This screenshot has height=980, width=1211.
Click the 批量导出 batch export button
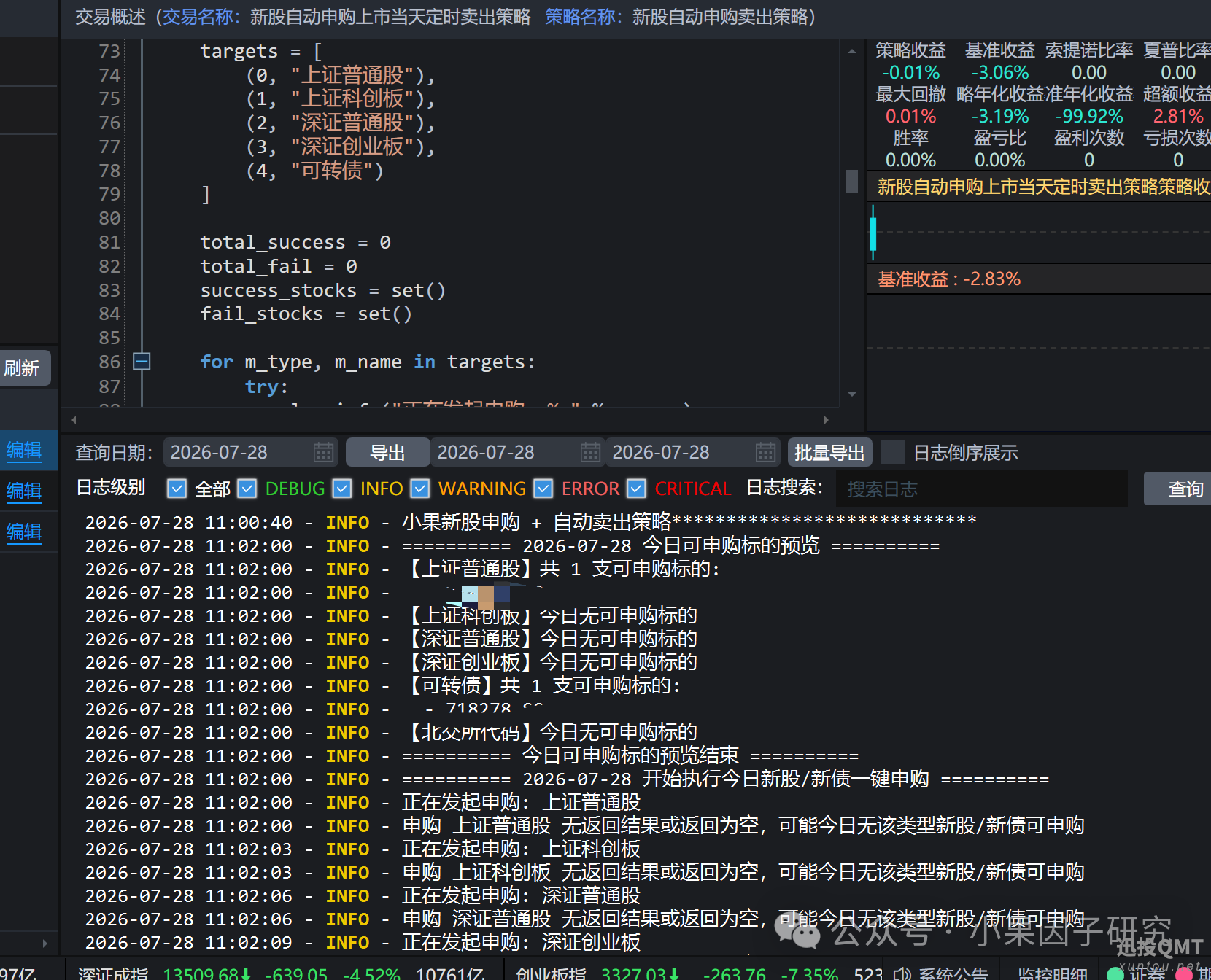tap(829, 453)
